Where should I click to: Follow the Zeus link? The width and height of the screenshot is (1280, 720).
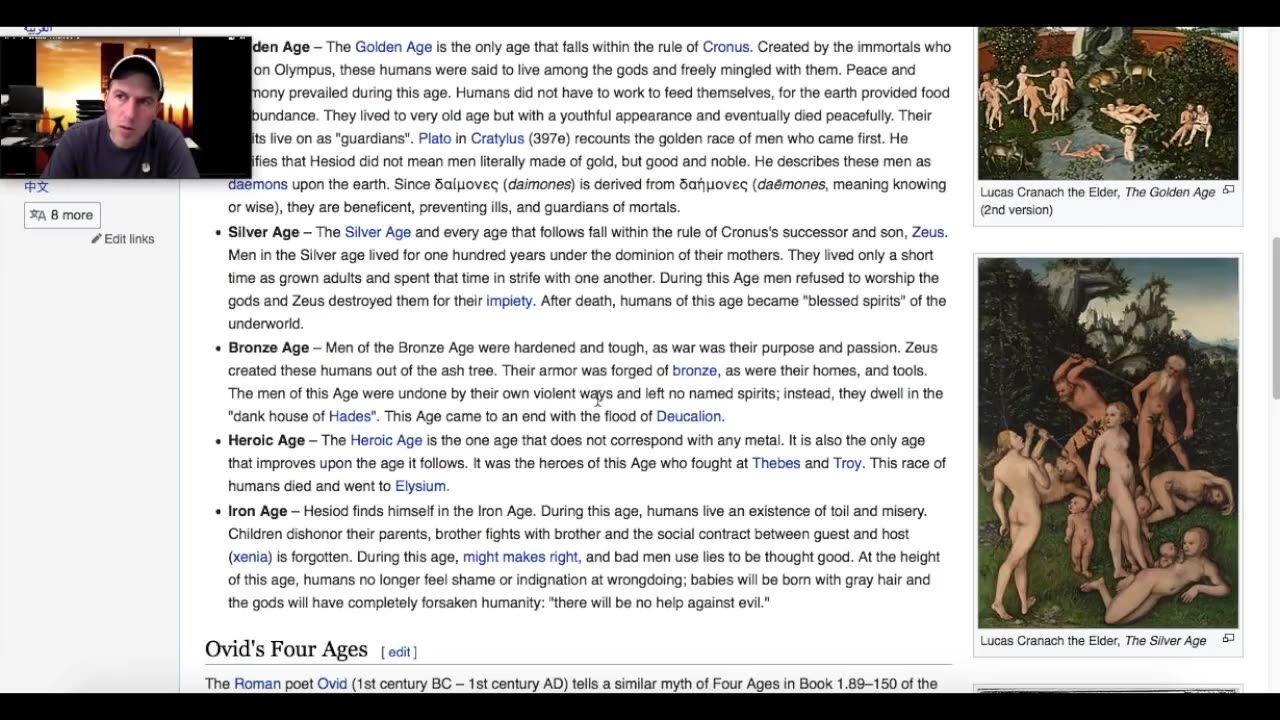click(928, 232)
